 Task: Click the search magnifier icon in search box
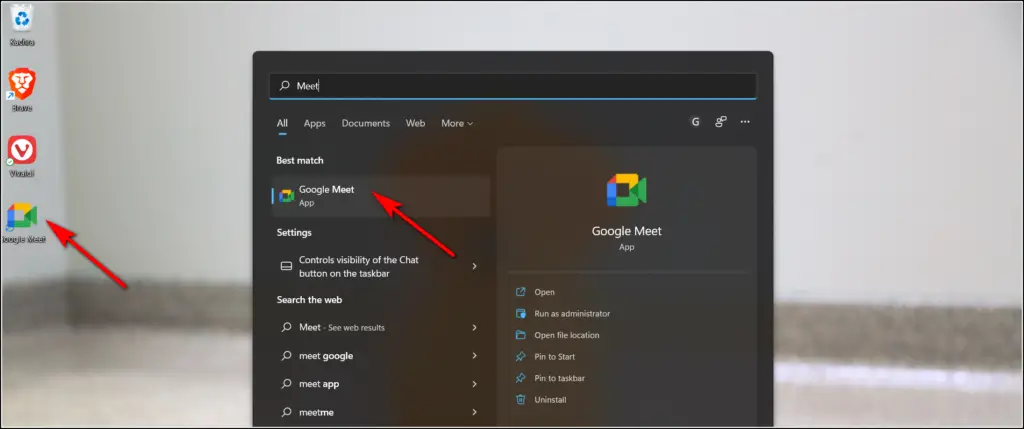(285, 86)
